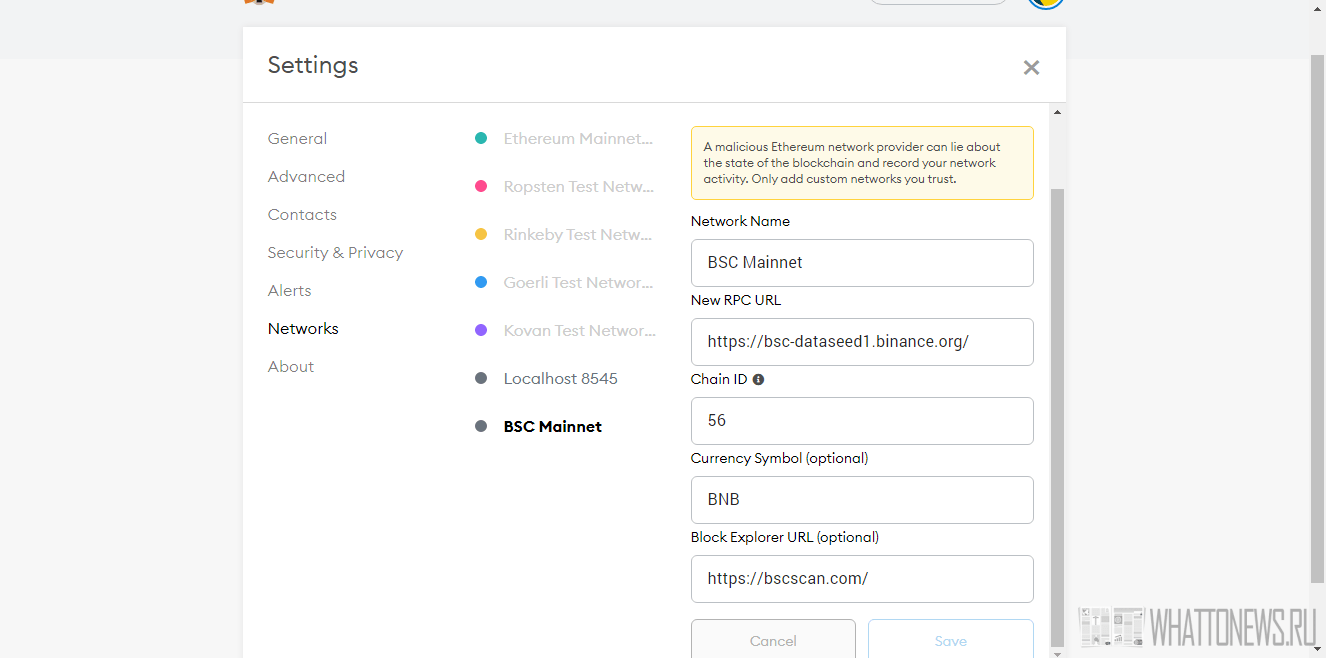
Task: Click the malicious network warning notice
Action: (862, 163)
